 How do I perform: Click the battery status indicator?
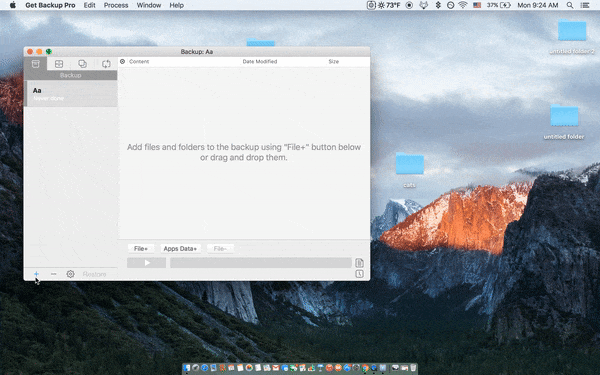pos(499,5)
